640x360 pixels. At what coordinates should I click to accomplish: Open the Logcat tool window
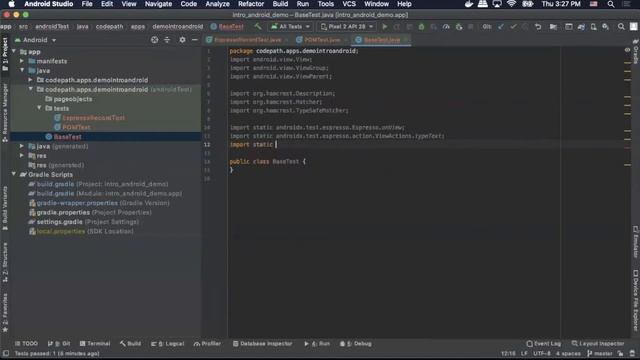(x=168, y=344)
